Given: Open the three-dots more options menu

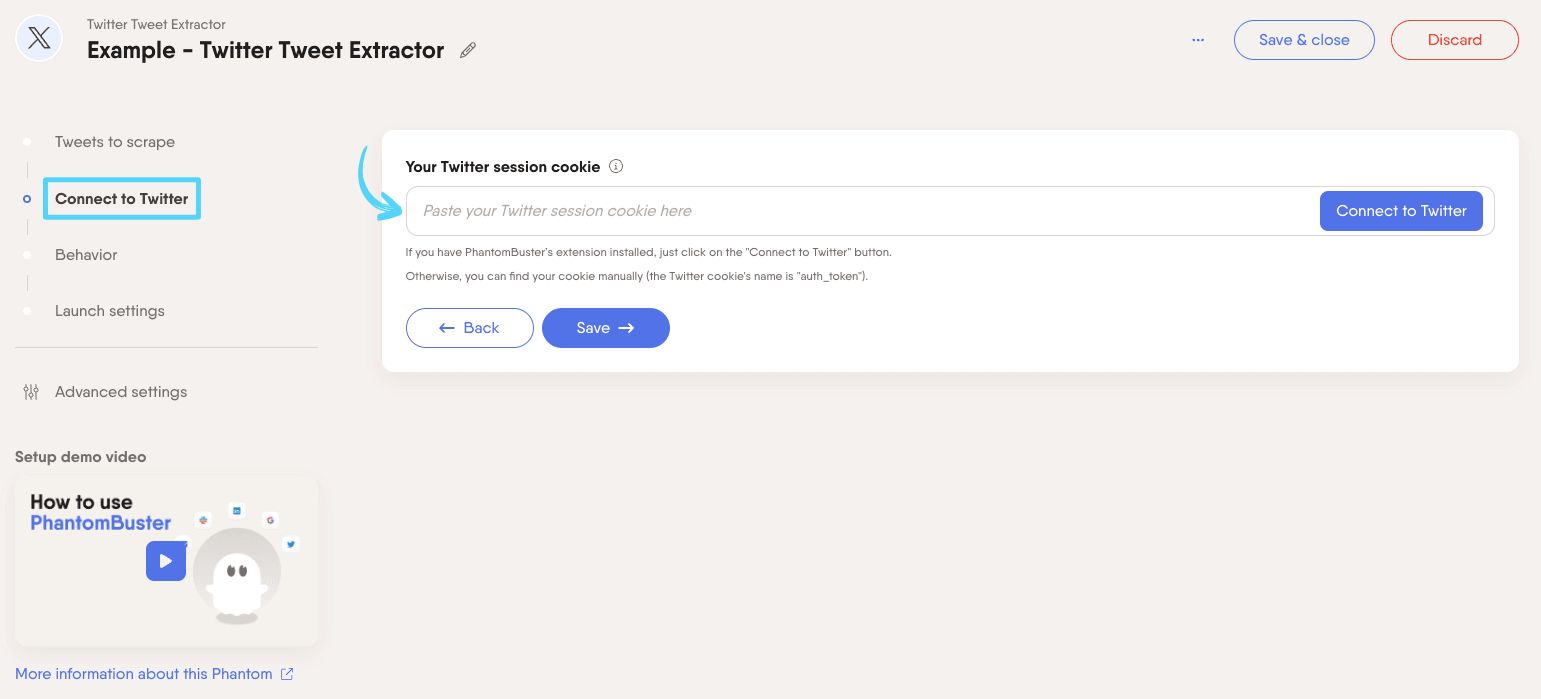Looking at the screenshot, I should (x=1198, y=40).
